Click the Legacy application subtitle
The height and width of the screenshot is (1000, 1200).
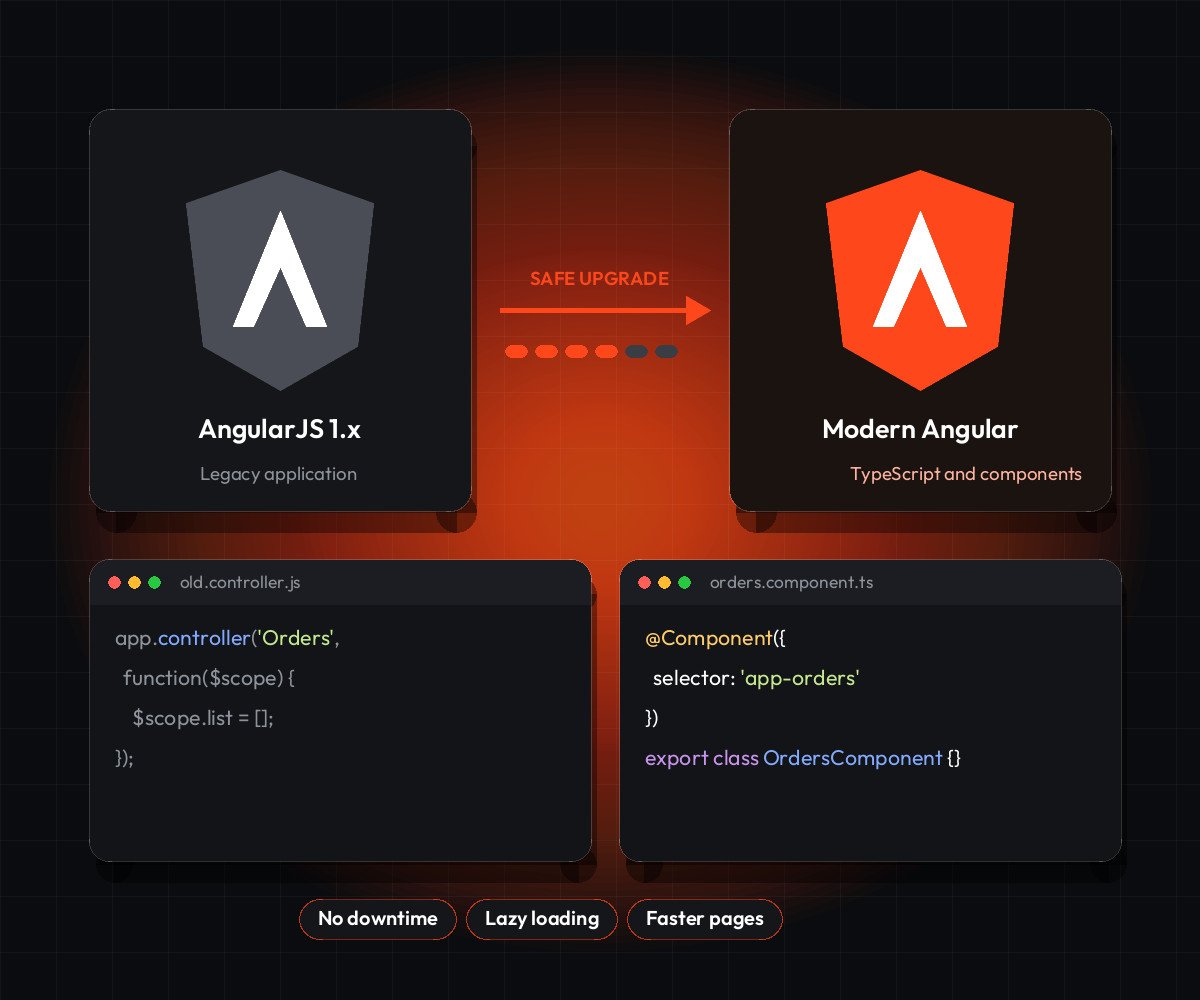[278, 474]
